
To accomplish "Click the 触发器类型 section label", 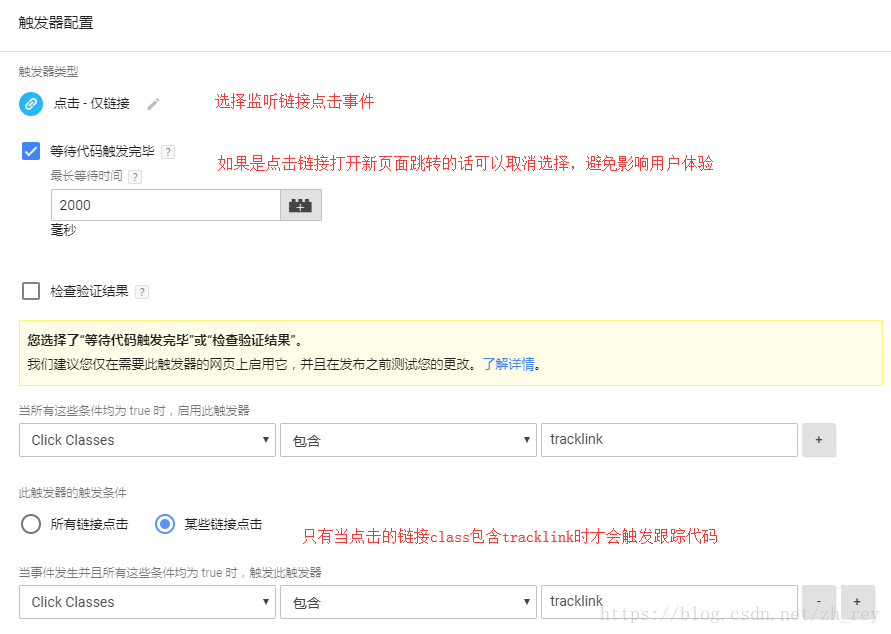I will [48, 72].
